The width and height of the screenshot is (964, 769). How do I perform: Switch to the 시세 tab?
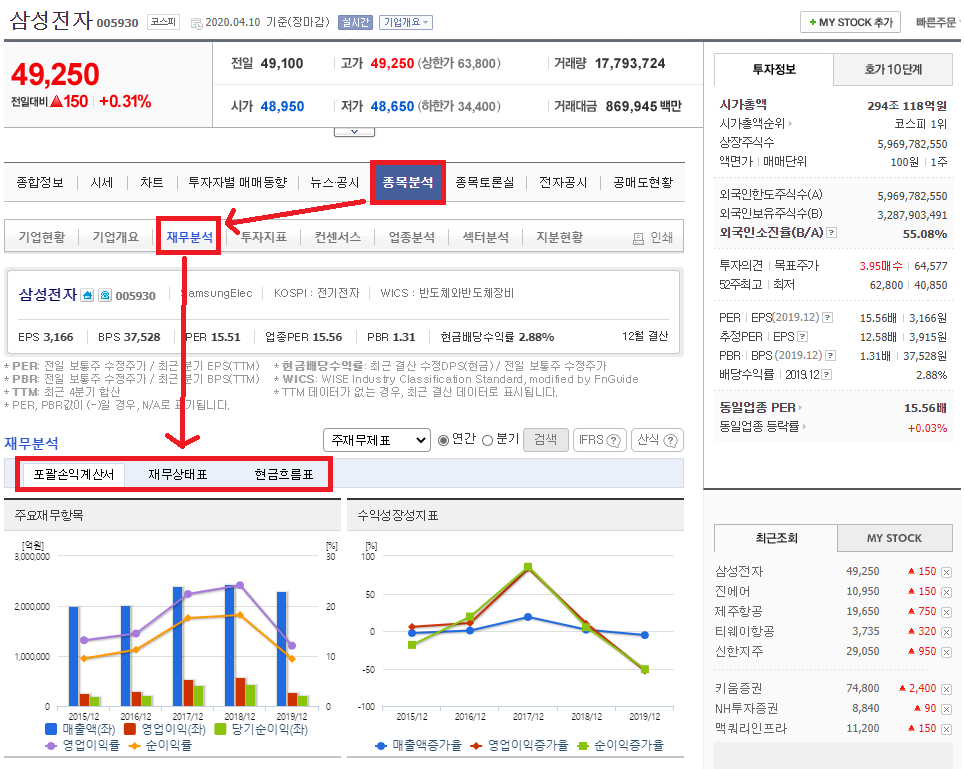click(x=102, y=183)
